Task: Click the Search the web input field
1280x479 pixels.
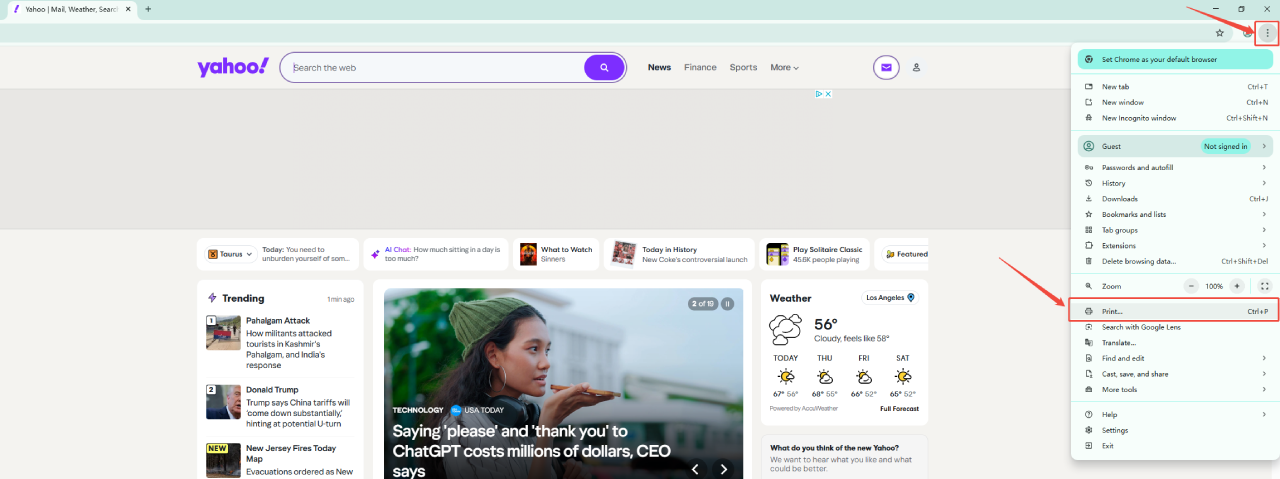Action: click(x=435, y=68)
